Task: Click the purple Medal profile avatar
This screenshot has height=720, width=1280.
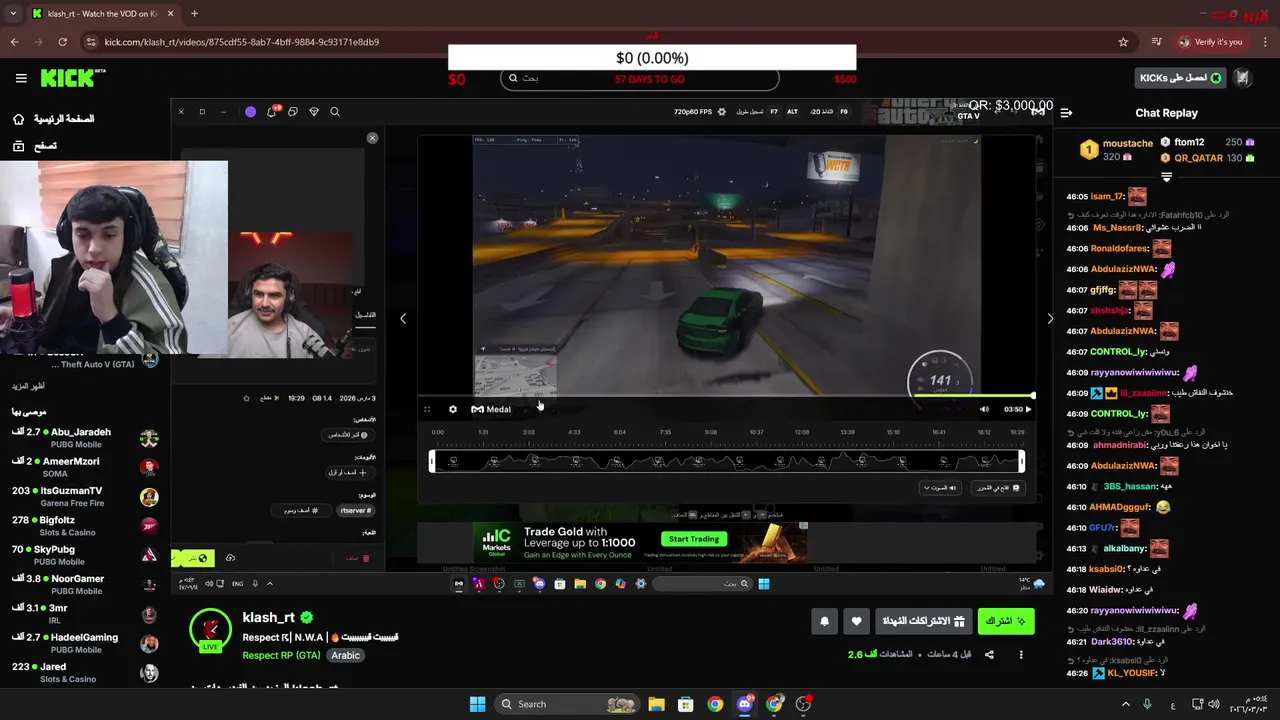Action: [250, 112]
